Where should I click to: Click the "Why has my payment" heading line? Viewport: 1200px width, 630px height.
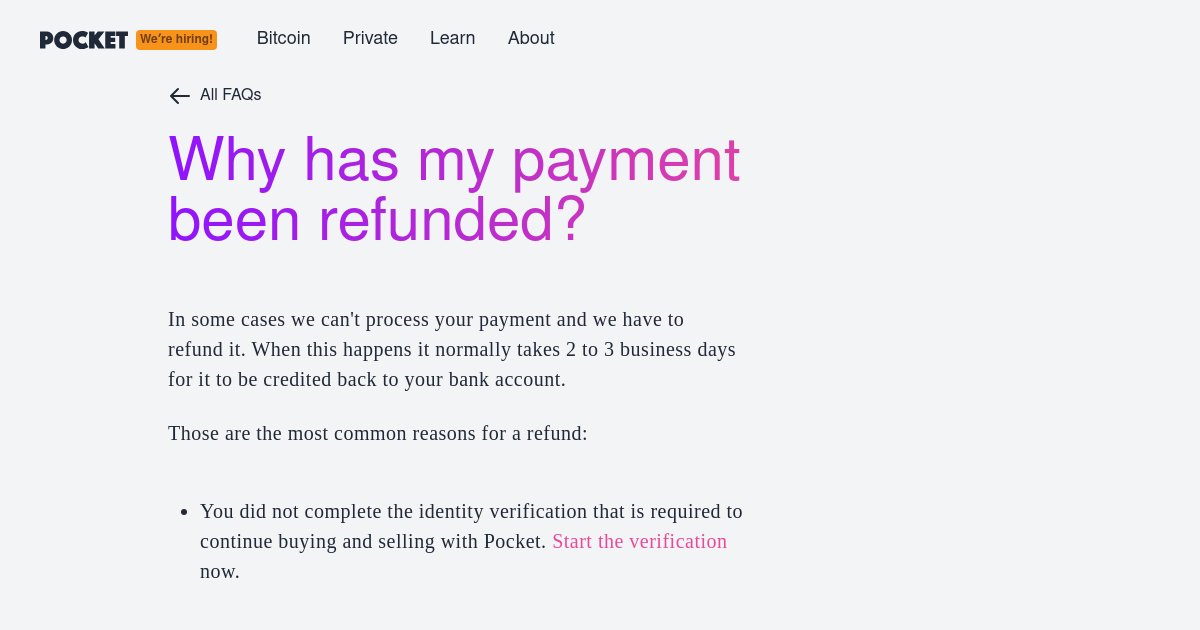[x=454, y=160]
